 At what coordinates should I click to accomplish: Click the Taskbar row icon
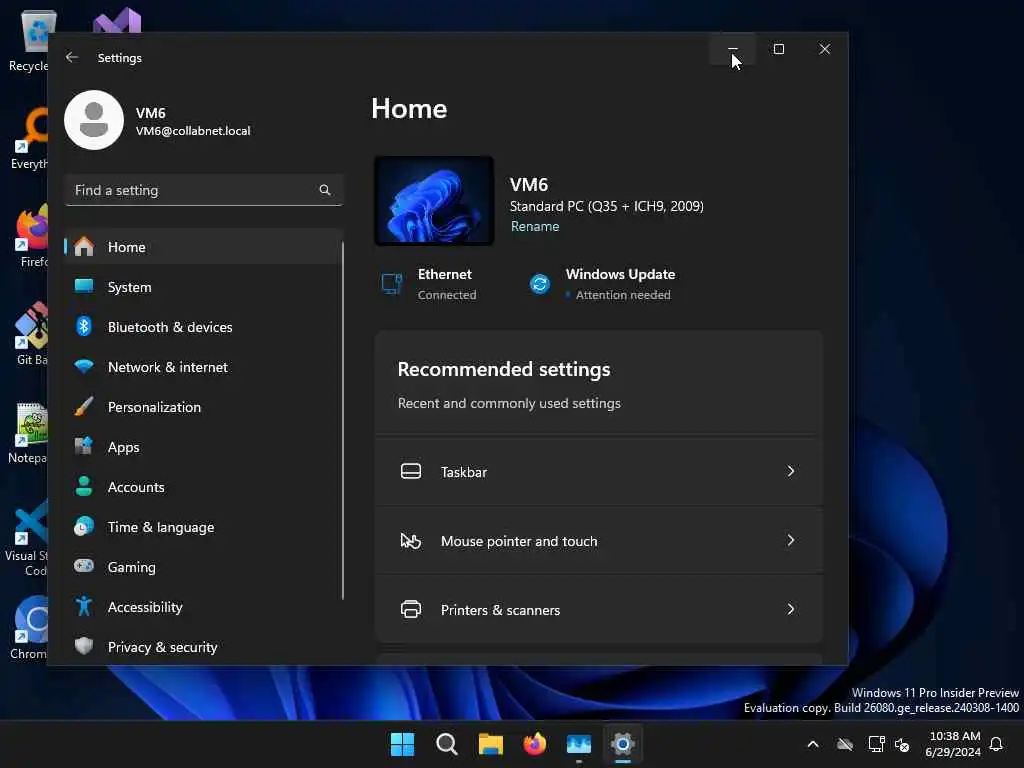click(411, 472)
